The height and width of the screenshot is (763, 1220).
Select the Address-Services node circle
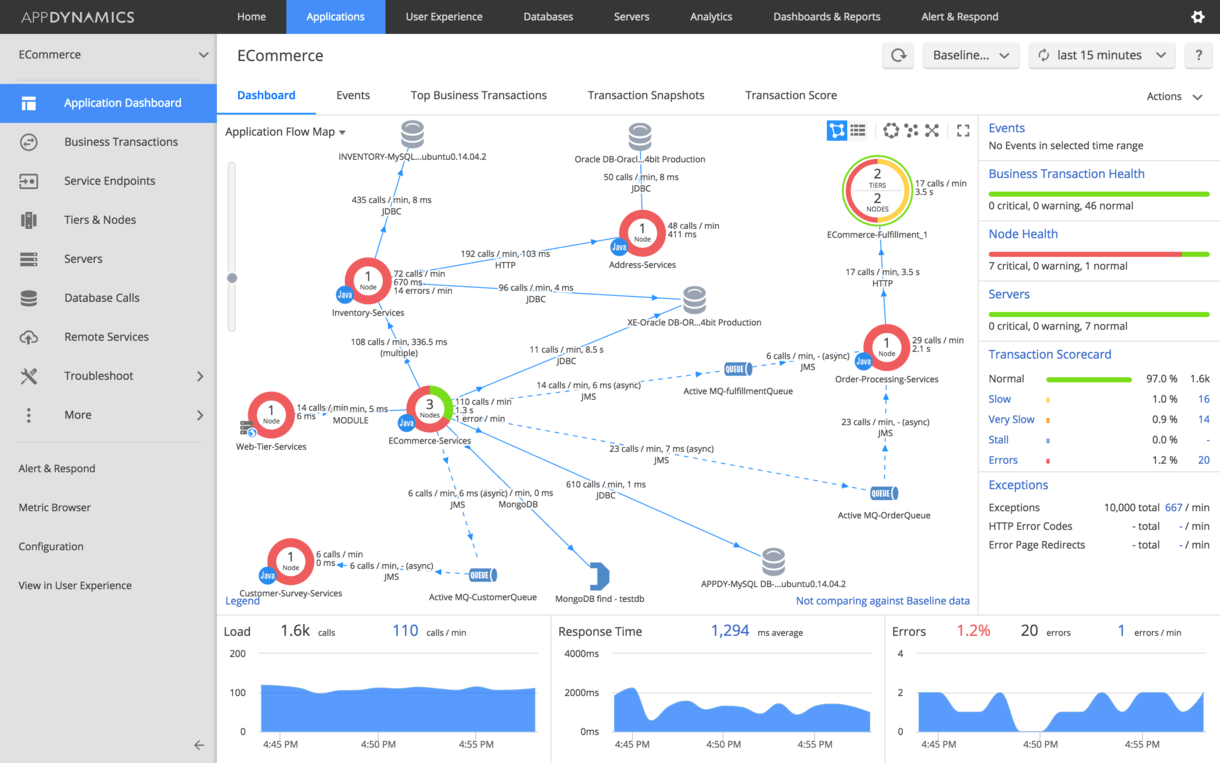coord(642,233)
